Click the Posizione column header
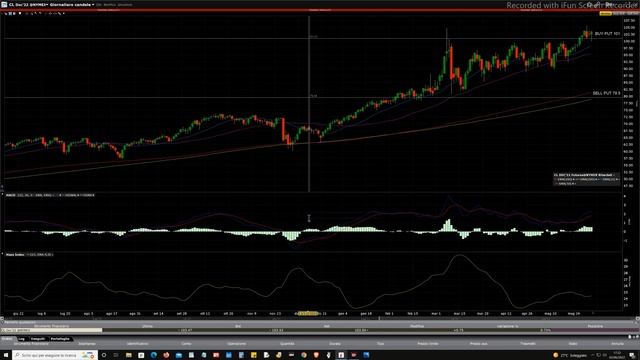This screenshot has width=640, height=360. click(595, 326)
